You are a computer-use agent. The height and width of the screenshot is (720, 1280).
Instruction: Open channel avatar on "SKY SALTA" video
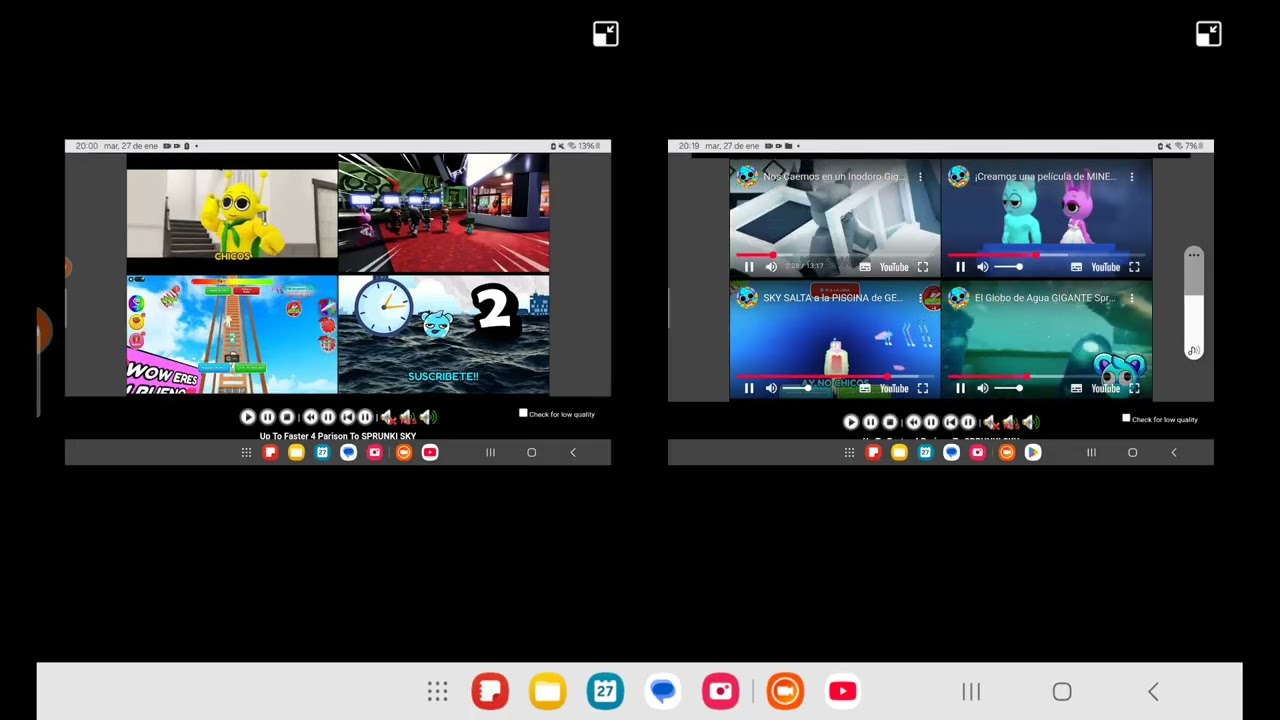click(747, 298)
